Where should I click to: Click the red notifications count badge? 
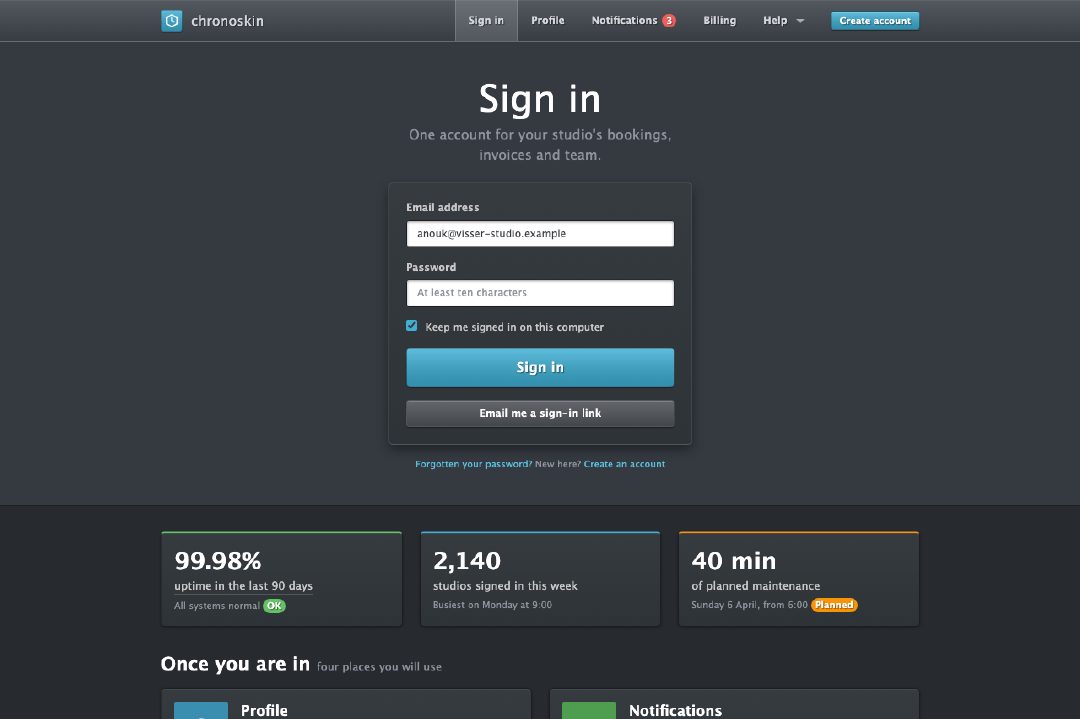[x=669, y=21]
